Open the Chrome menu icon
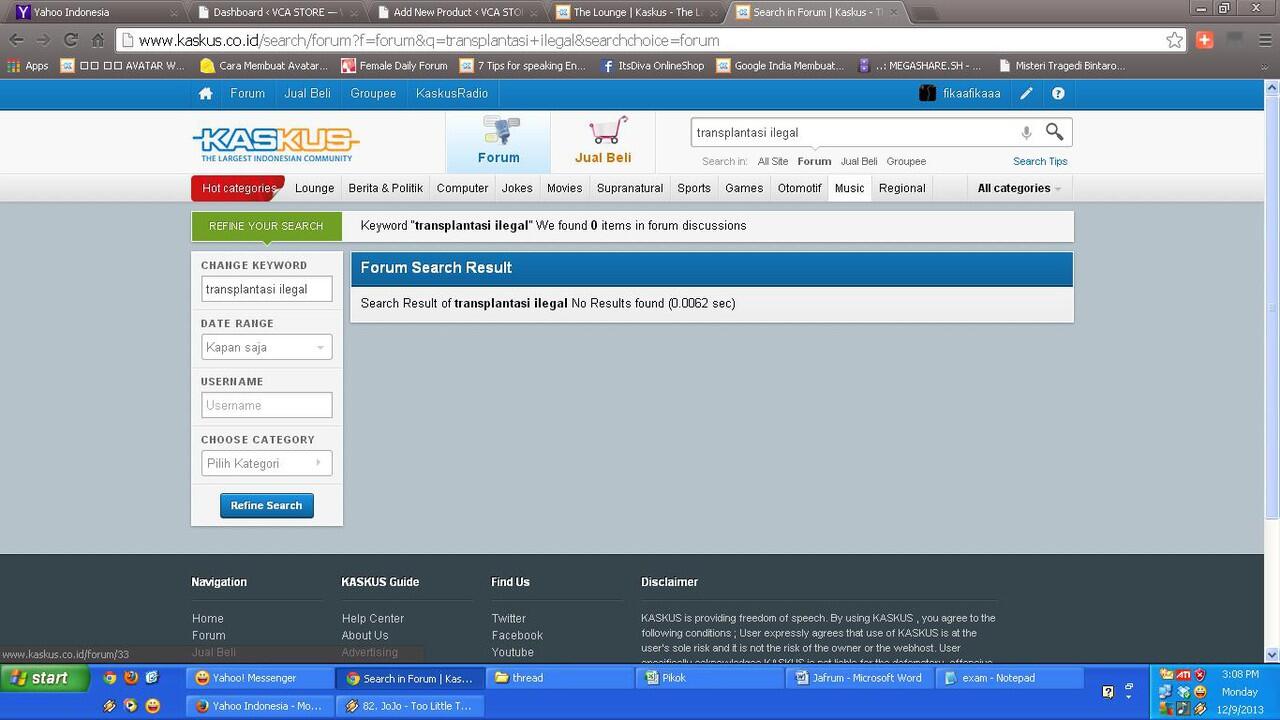 tap(1263, 40)
